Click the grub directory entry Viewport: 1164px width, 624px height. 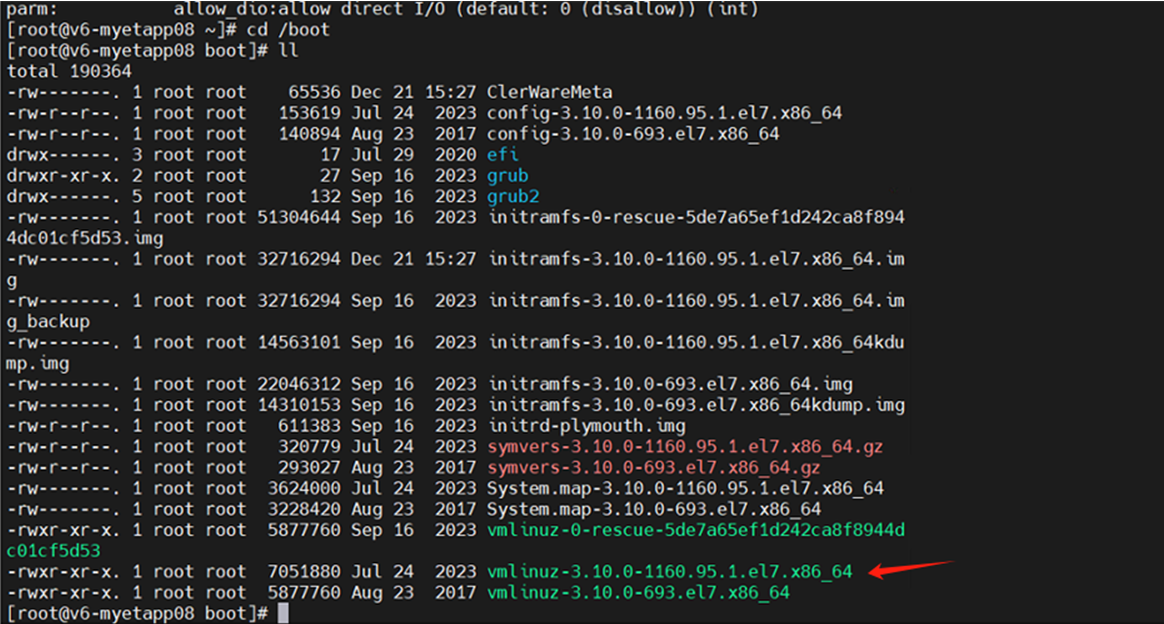click(508, 176)
